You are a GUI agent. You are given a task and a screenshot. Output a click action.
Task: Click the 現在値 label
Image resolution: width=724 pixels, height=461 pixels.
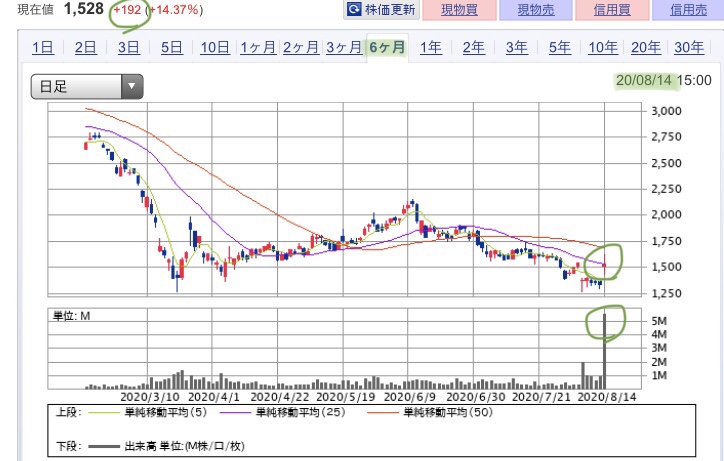(x=36, y=10)
